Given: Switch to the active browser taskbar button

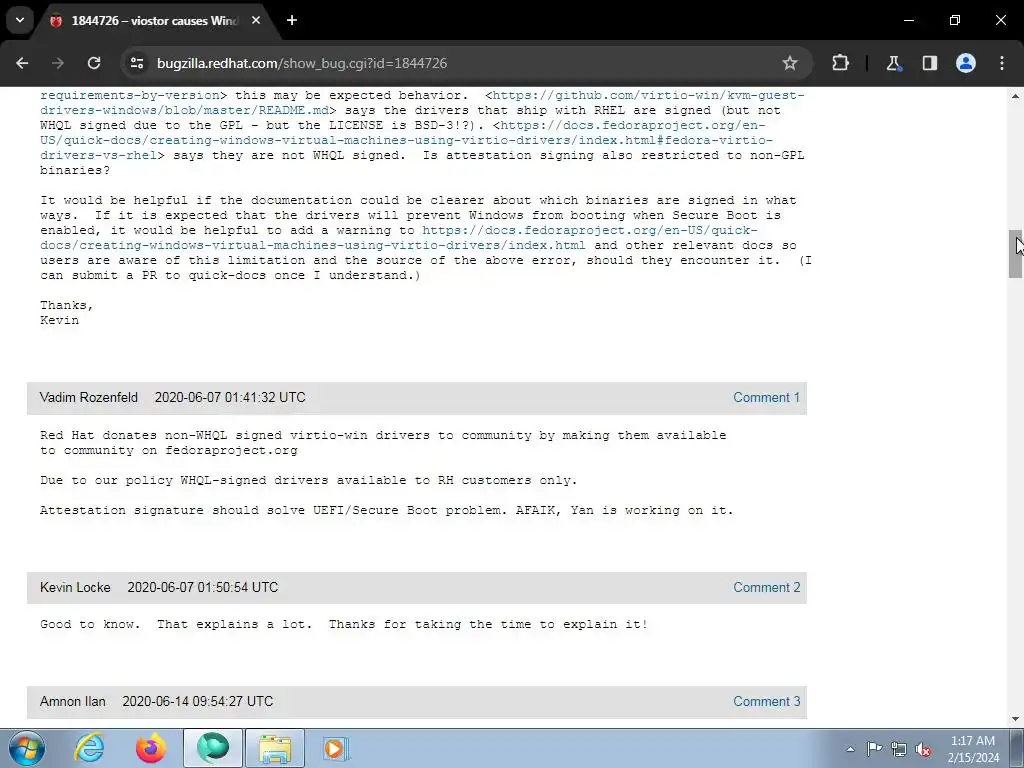Looking at the screenshot, I should pos(213,748).
